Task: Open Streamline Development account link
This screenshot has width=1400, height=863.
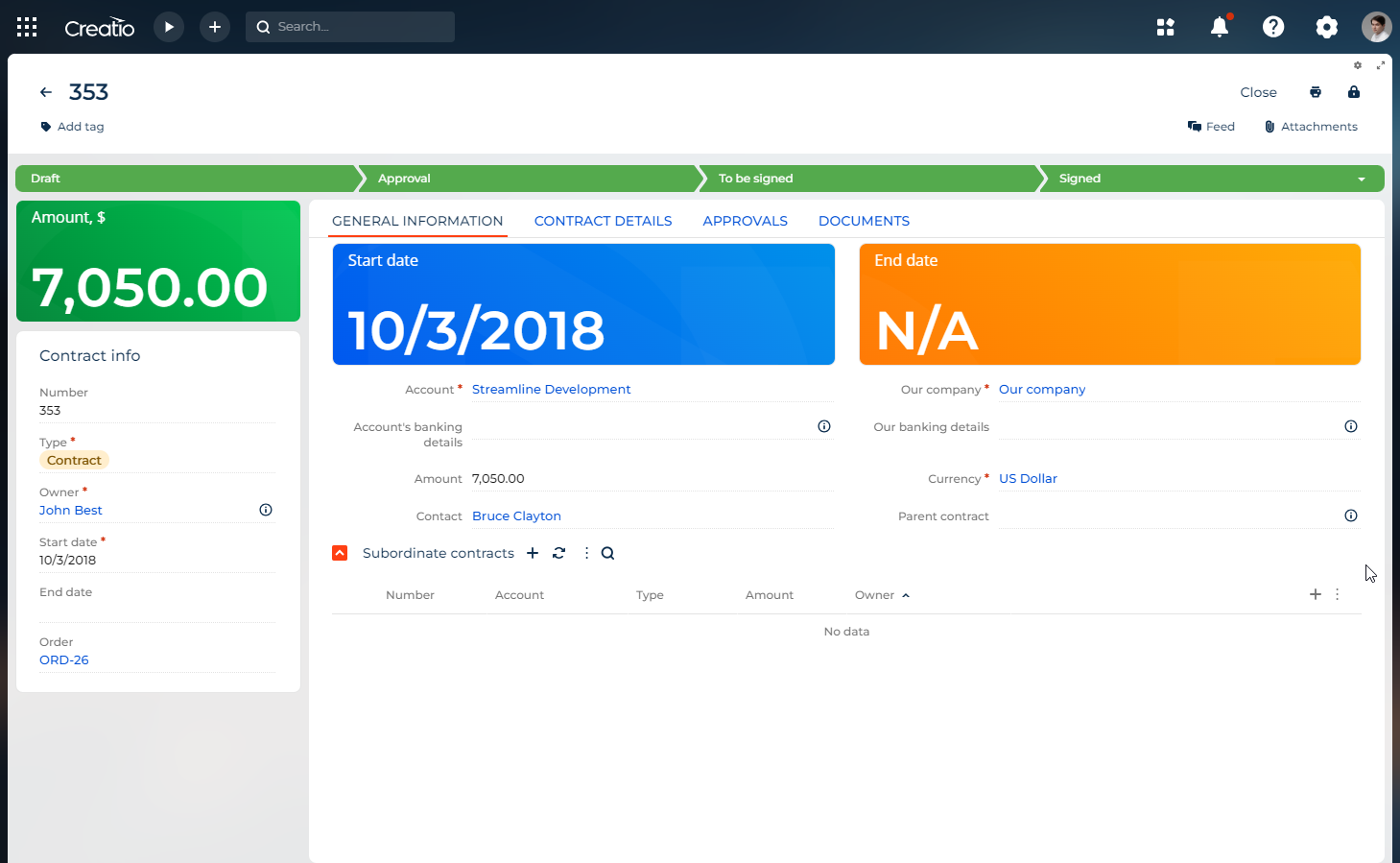Action: click(x=552, y=389)
